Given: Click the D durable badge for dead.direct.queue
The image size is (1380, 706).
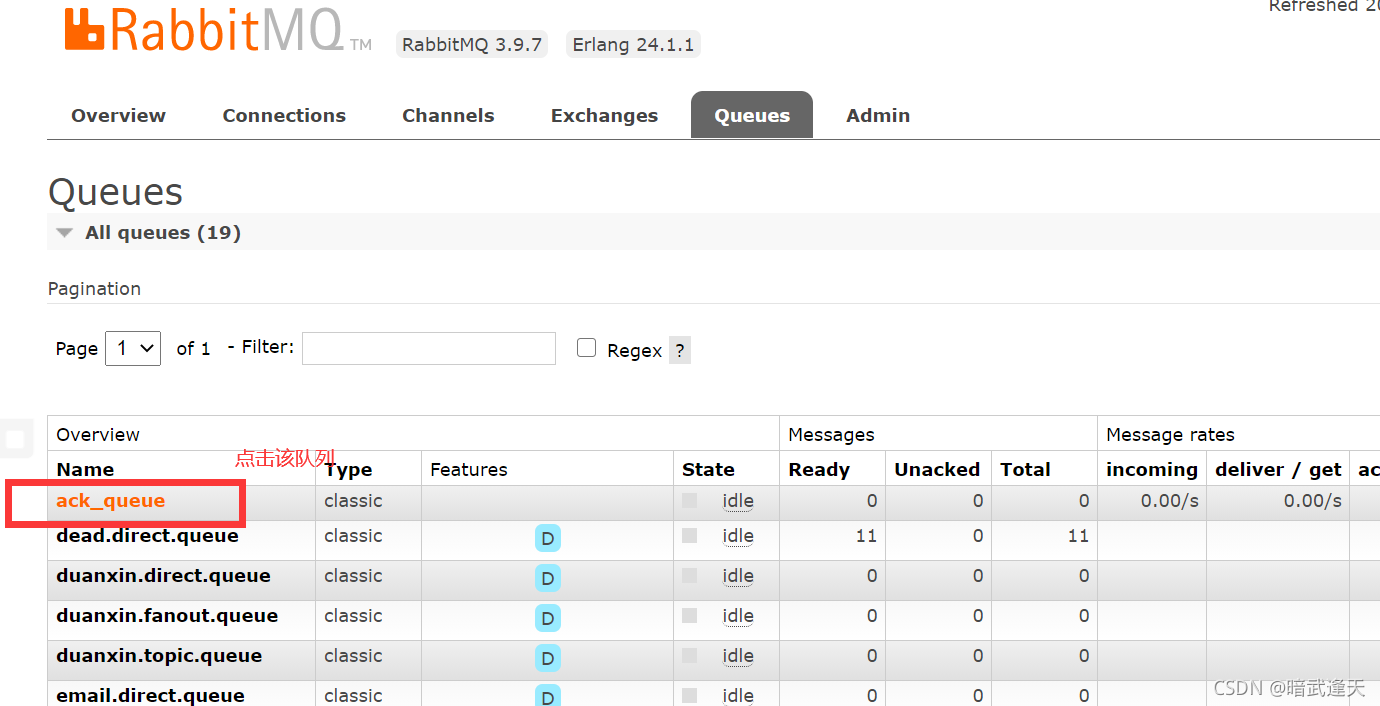Looking at the screenshot, I should click(547, 539).
